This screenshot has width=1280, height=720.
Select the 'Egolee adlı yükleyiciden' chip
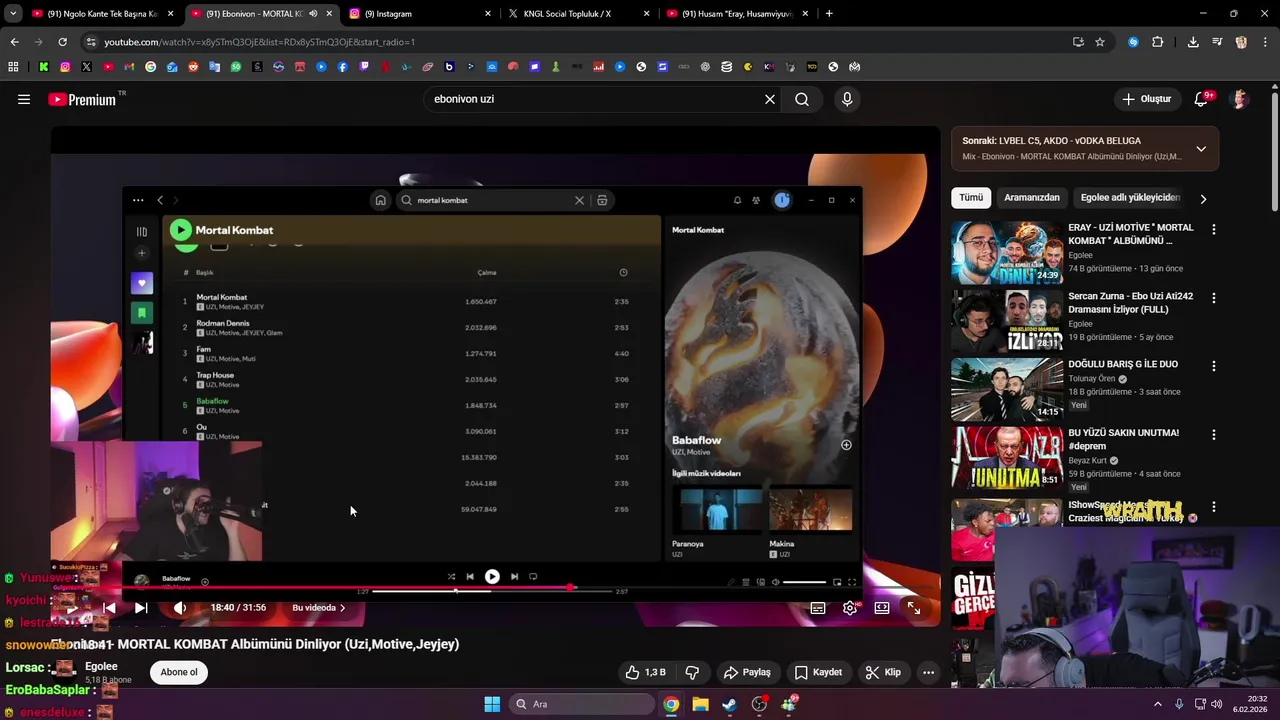coord(1130,198)
